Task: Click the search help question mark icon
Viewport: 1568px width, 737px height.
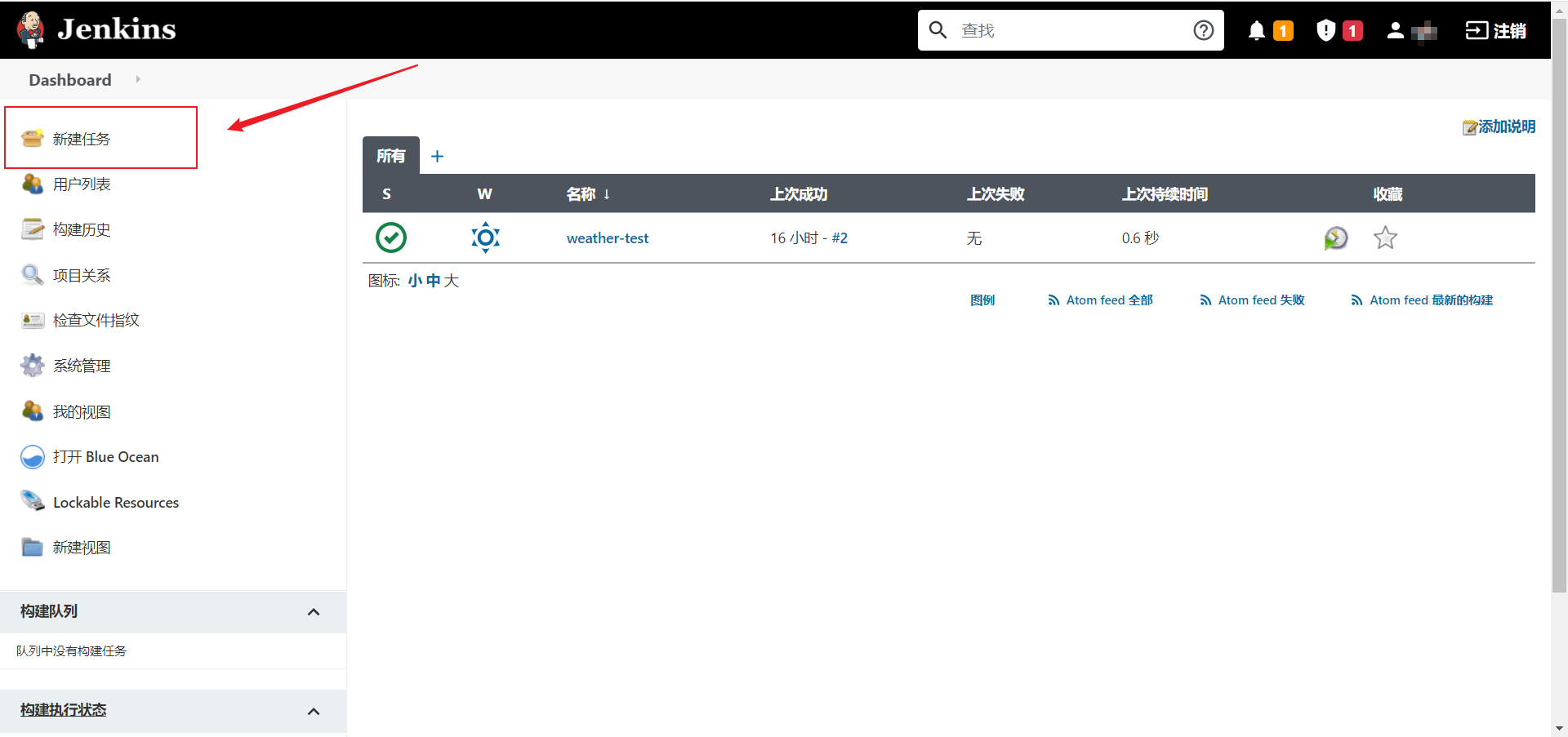Action: click(x=1203, y=31)
